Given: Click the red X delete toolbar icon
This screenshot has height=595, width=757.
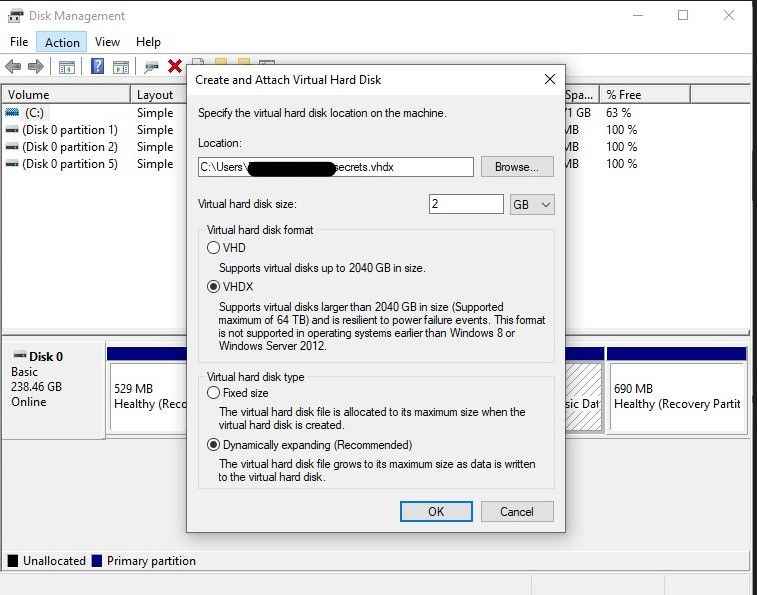Looking at the screenshot, I should tap(175, 66).
